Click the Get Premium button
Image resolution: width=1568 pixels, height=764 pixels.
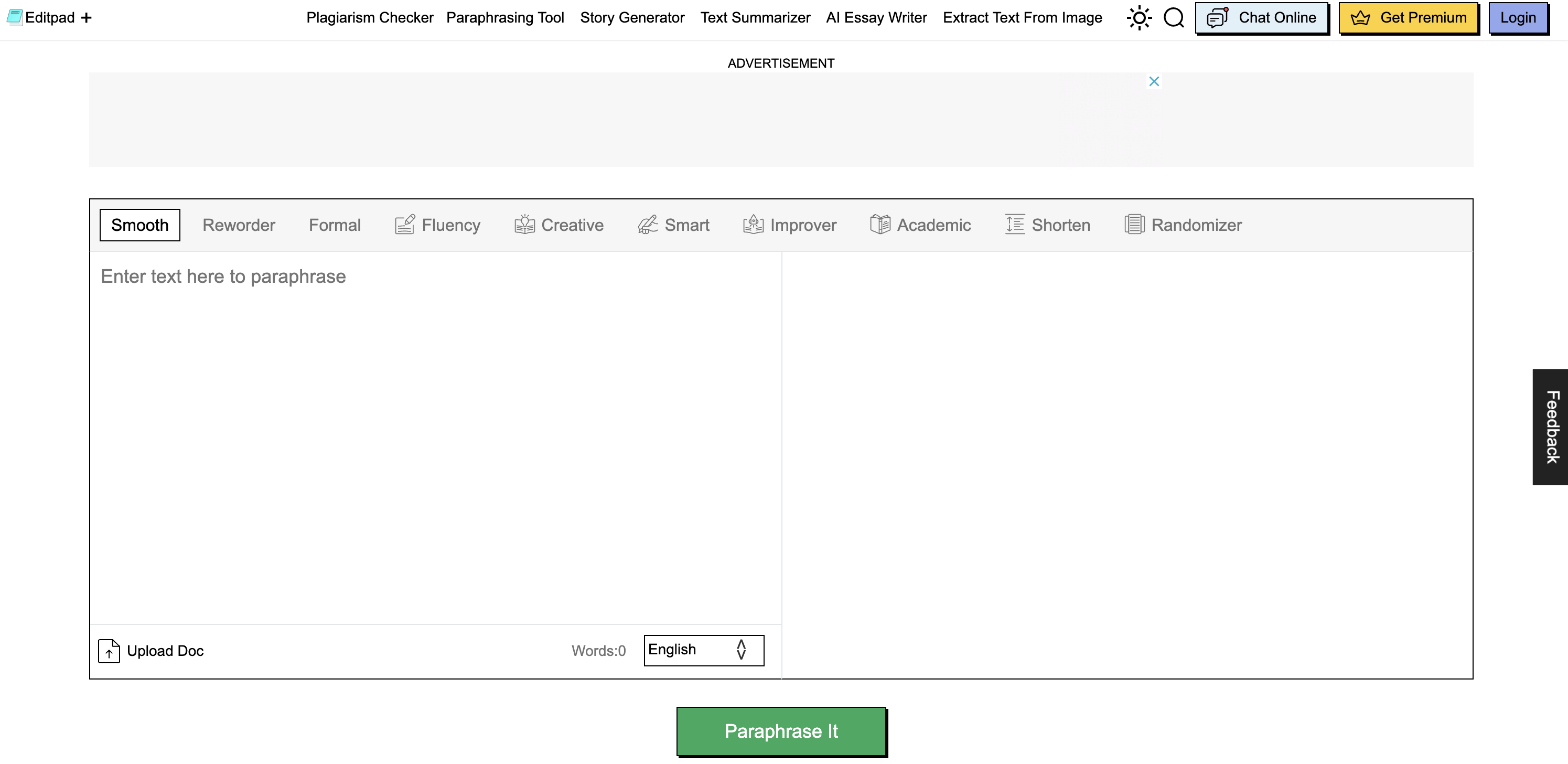[1408, 18]
